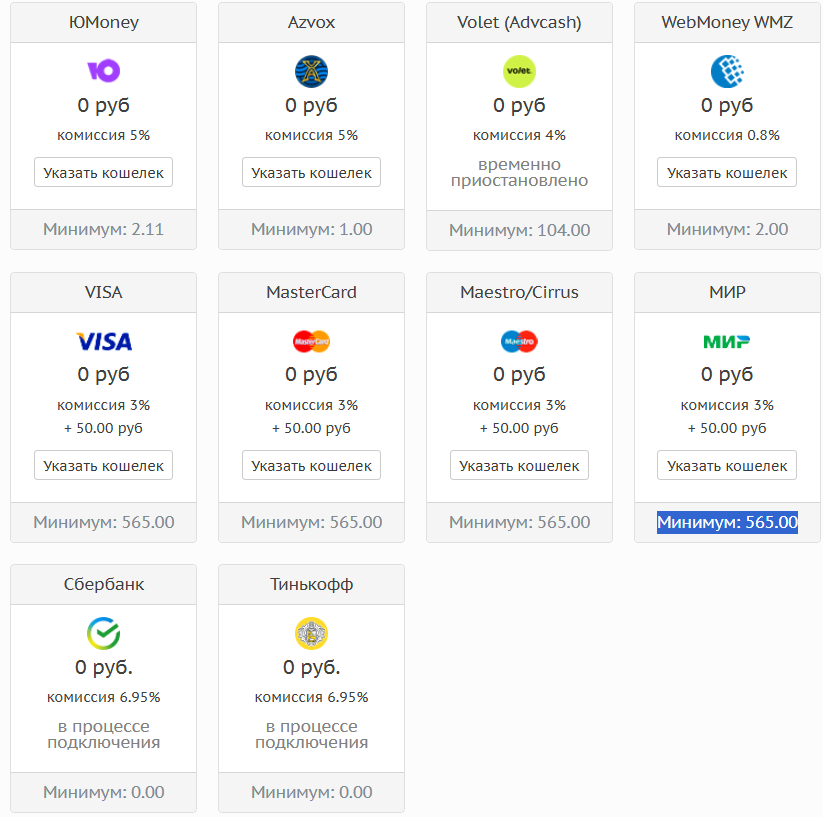This screenshot has width=823, height=817.
Task: Click the МИР payment system logo
Action: pos(727,341)
